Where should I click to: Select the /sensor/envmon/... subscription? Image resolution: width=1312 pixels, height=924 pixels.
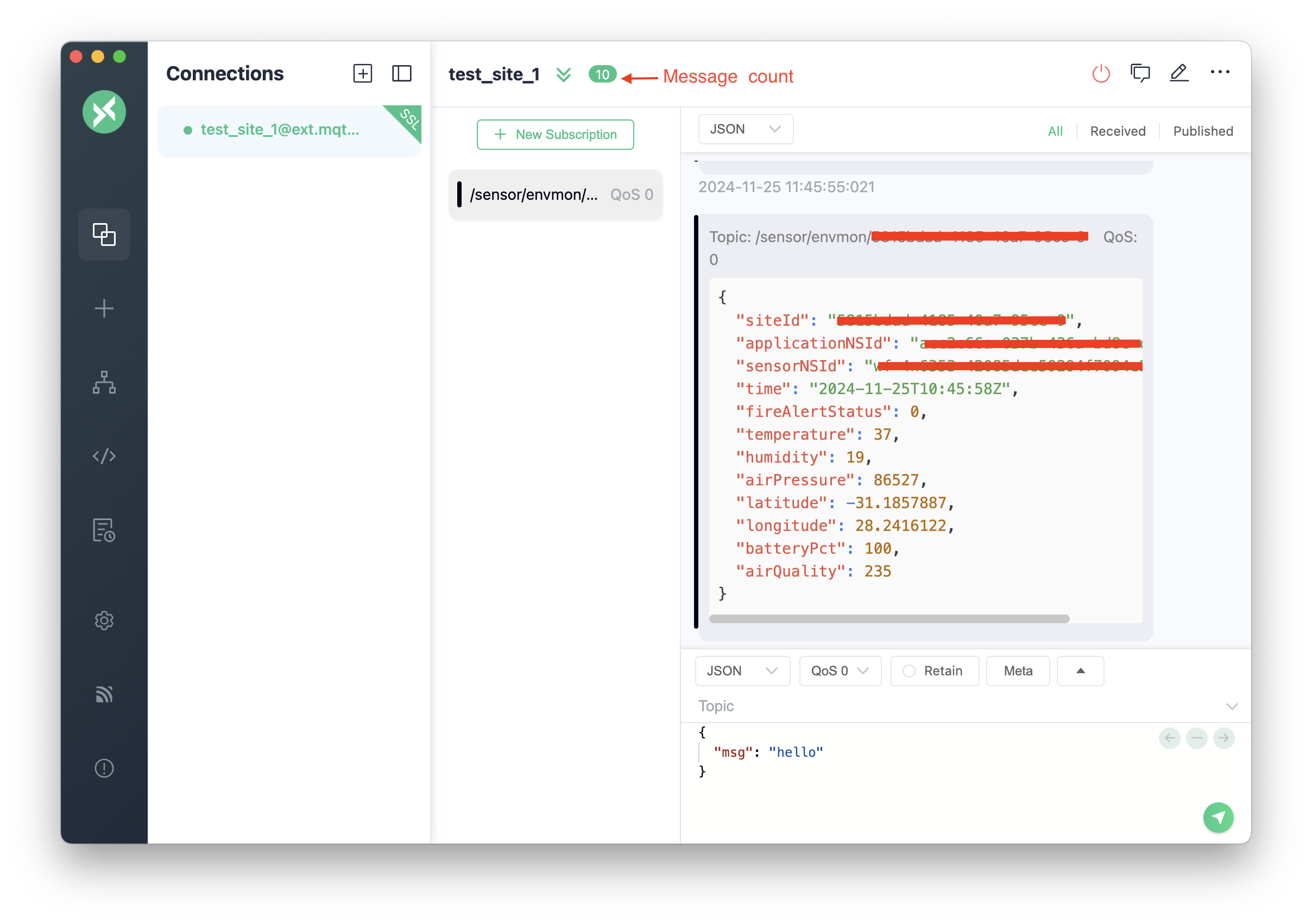pos(556,194)
